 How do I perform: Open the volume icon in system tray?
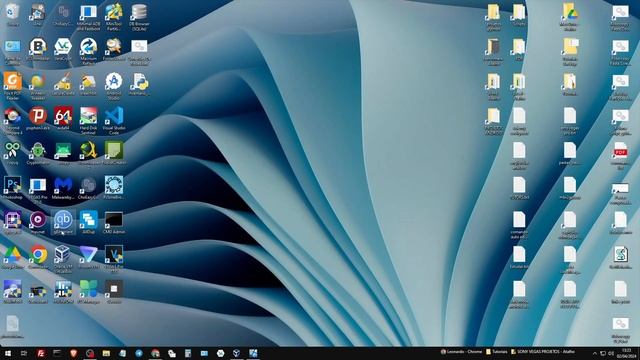611,353
